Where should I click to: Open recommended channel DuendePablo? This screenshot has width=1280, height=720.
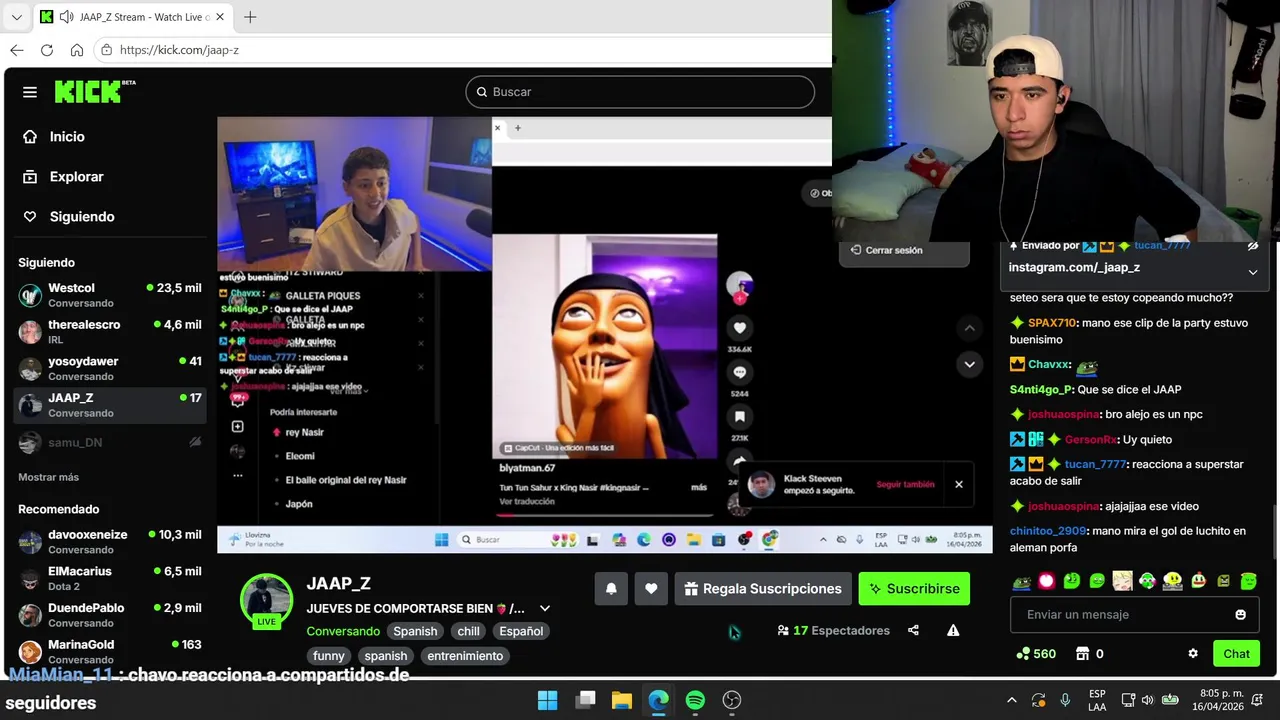point(110,614)
